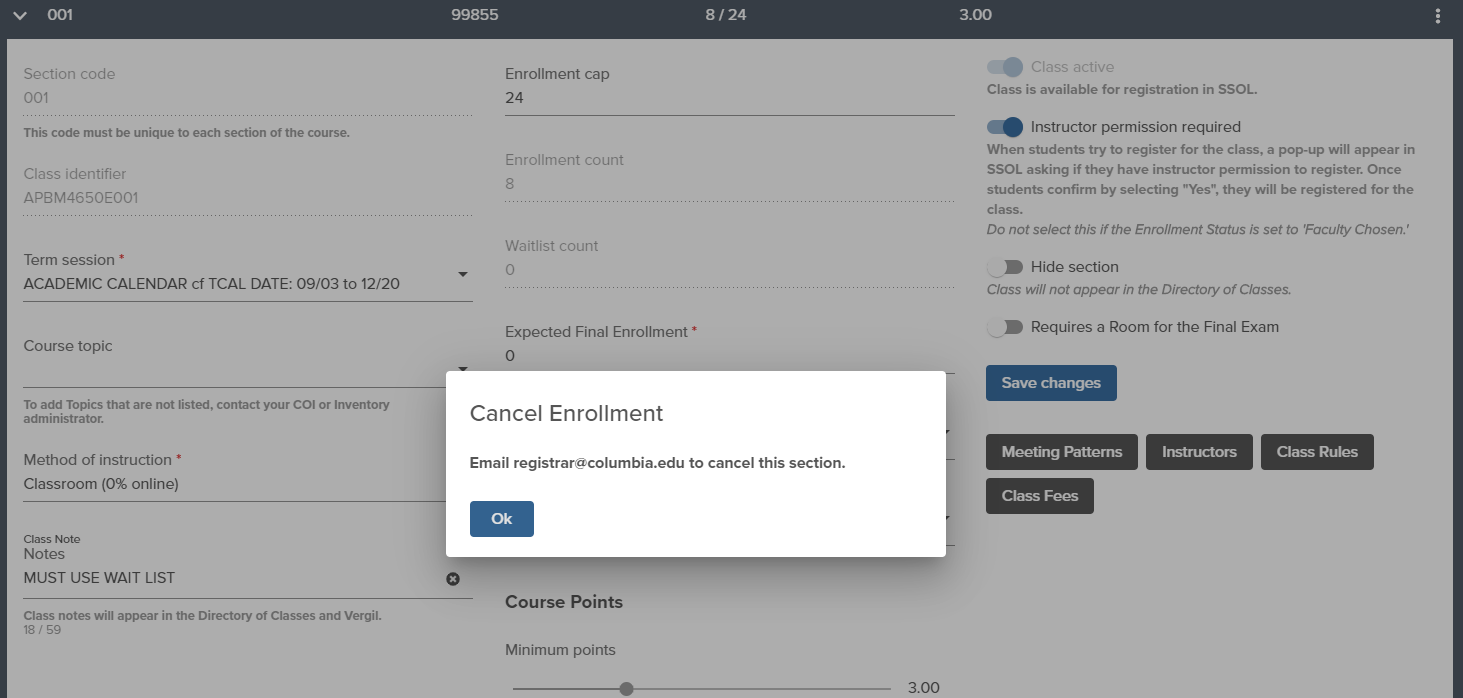Image resolution: width=1463 pixels, height=698 pixels.
Task: Clear the class note with the X icon
Action: coord(453,578)
